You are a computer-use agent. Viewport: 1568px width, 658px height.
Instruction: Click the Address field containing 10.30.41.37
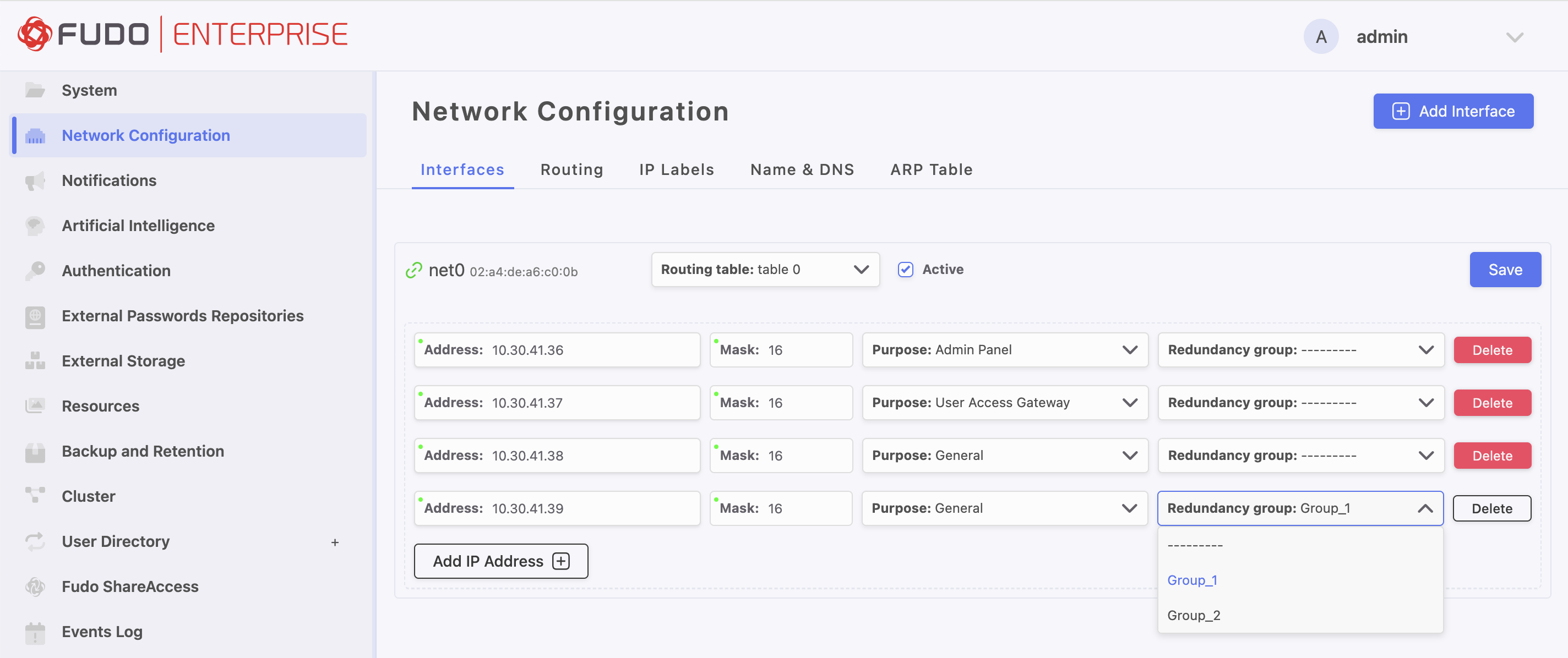[557, 403]
